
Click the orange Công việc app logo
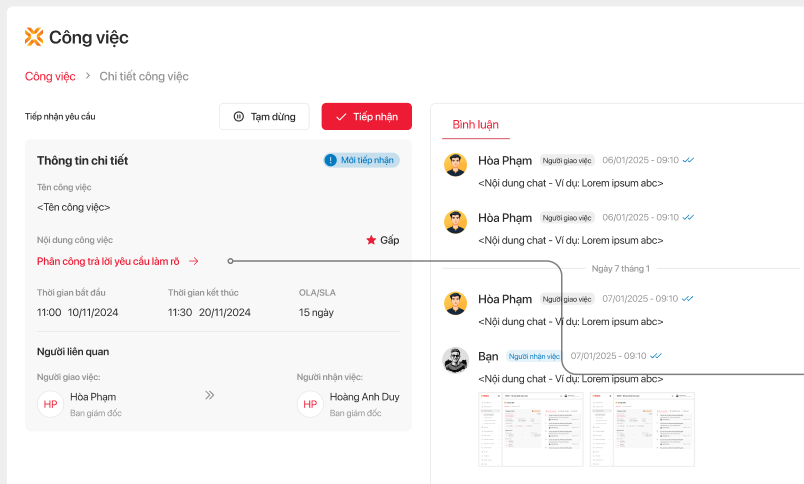pos(34,37)
